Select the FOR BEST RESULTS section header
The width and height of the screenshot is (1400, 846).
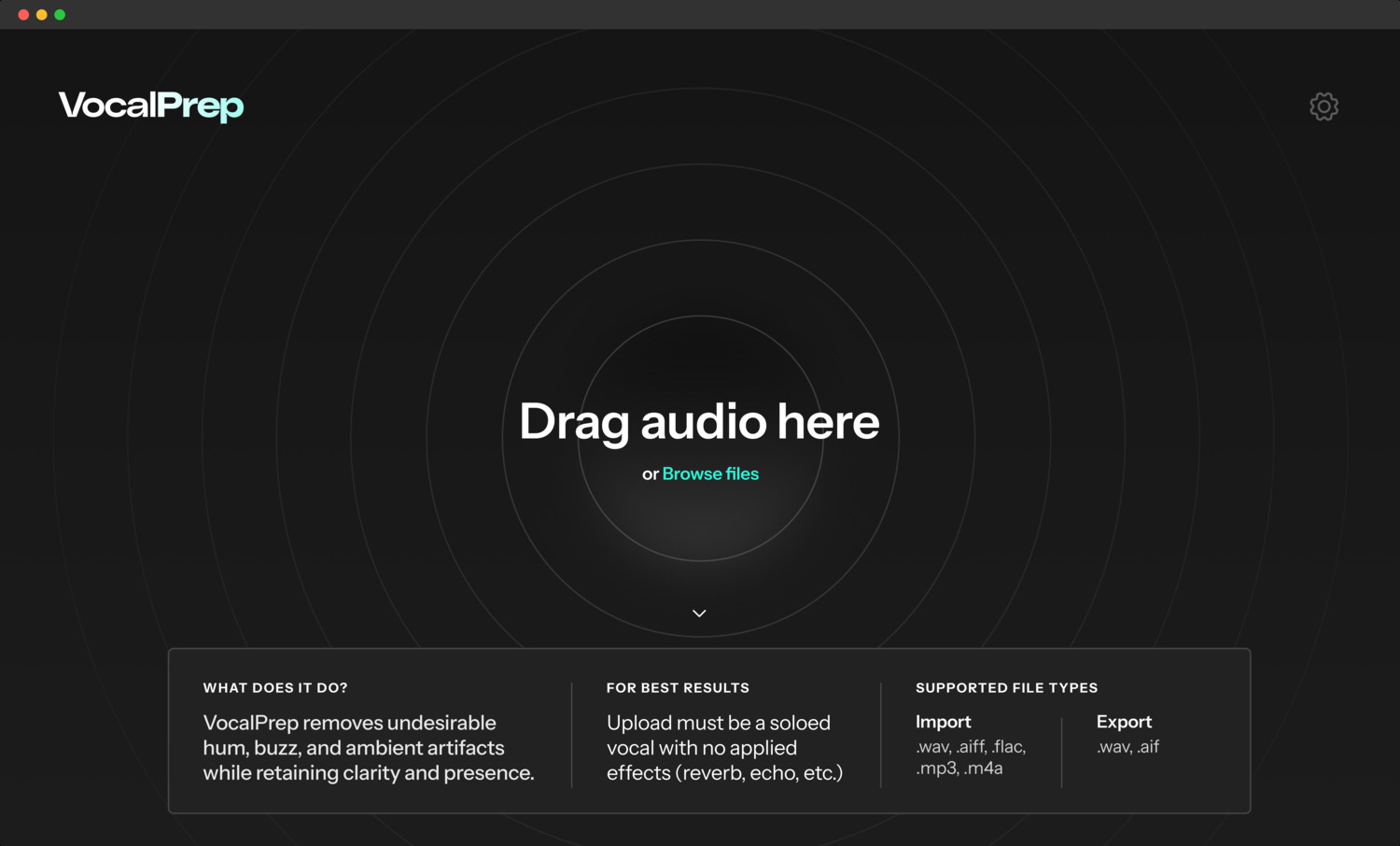tap(678, 687)
